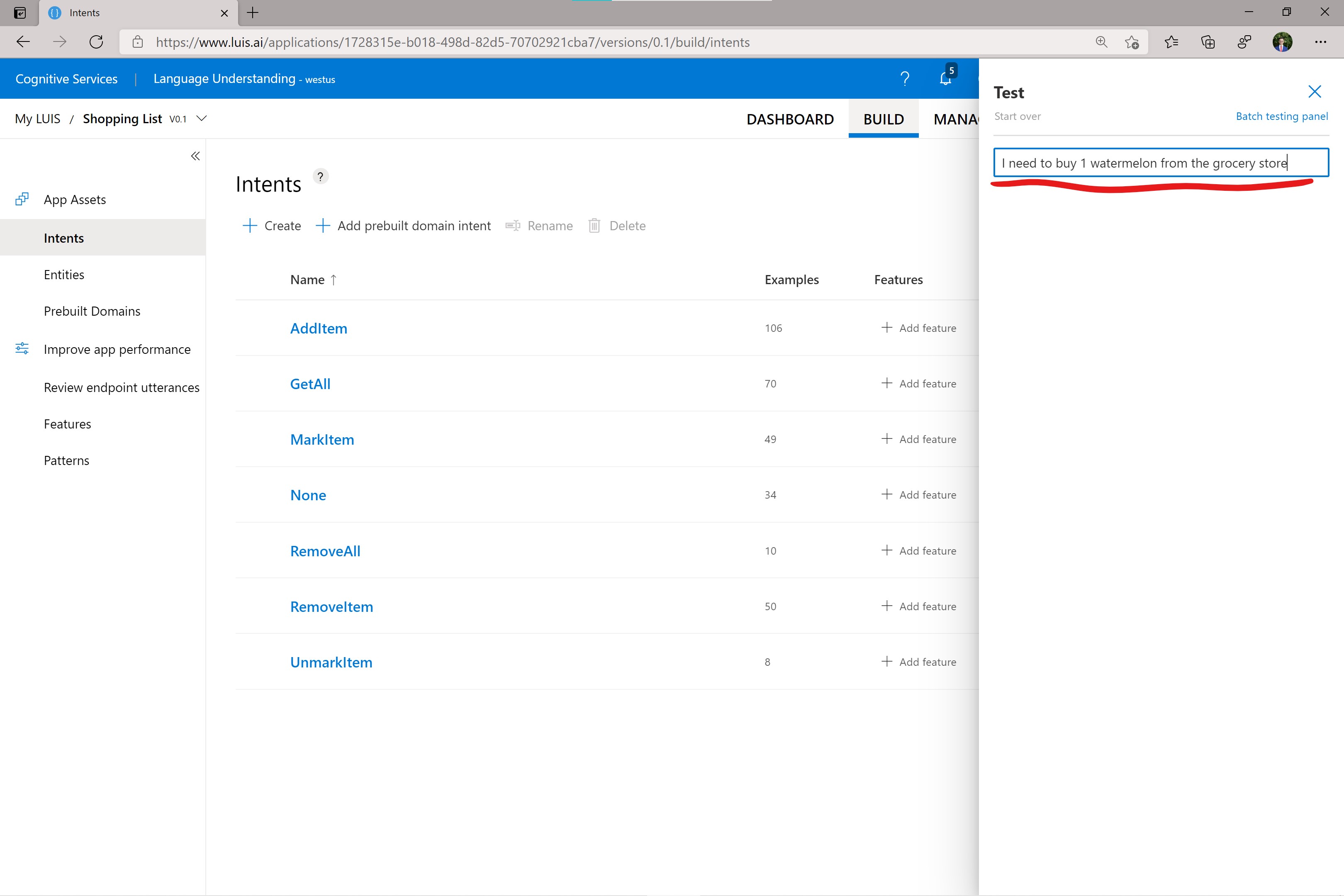Click the test utterance input field
Viewport: 1344px width, 896px height.
[x=1160, y=163]
